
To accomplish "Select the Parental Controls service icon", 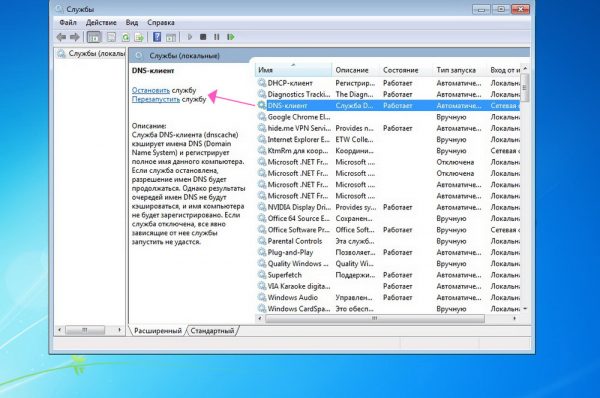I will pyautogui.click(x=262, y=241).
